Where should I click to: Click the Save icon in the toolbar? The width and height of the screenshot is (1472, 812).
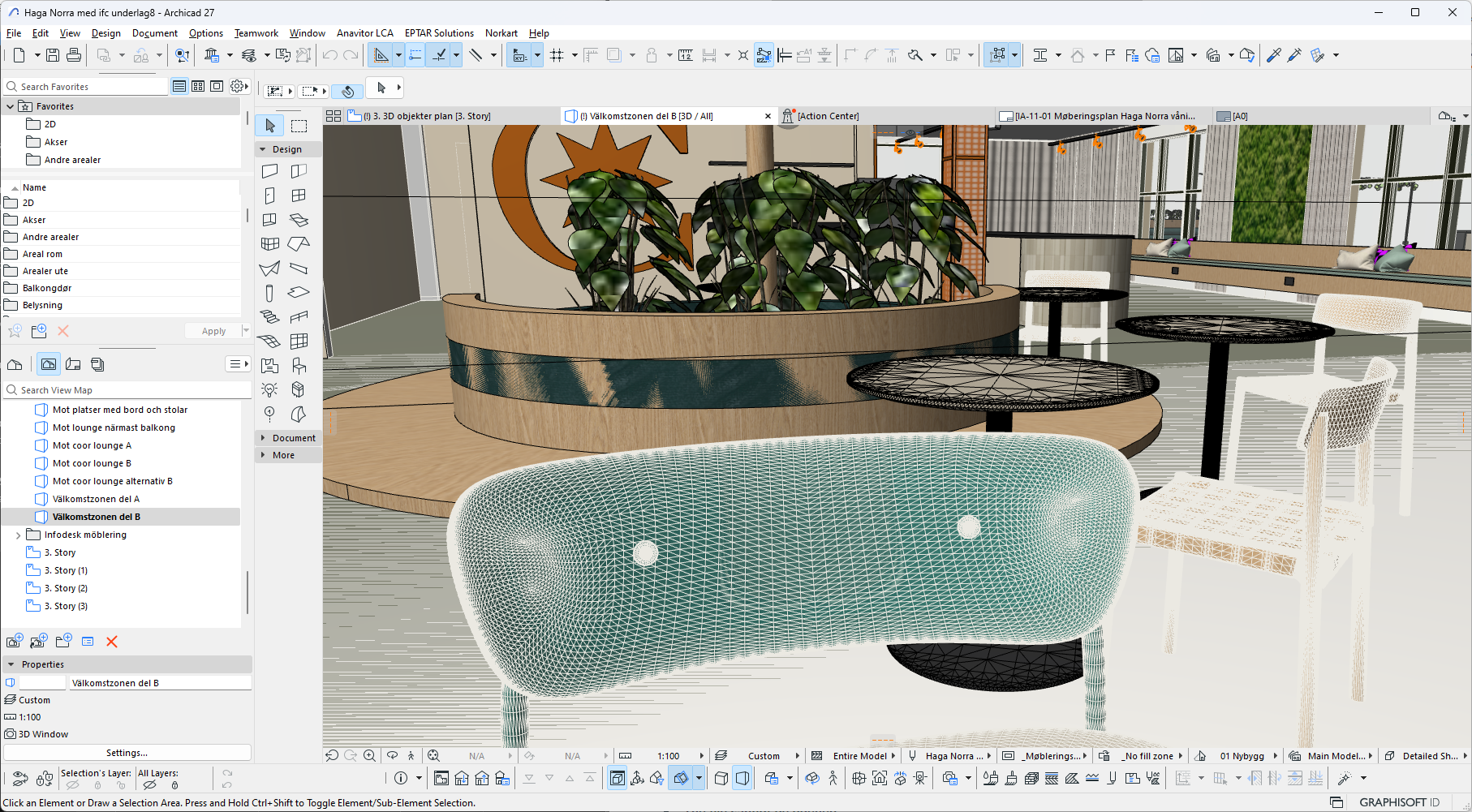[x=53, y=55]
